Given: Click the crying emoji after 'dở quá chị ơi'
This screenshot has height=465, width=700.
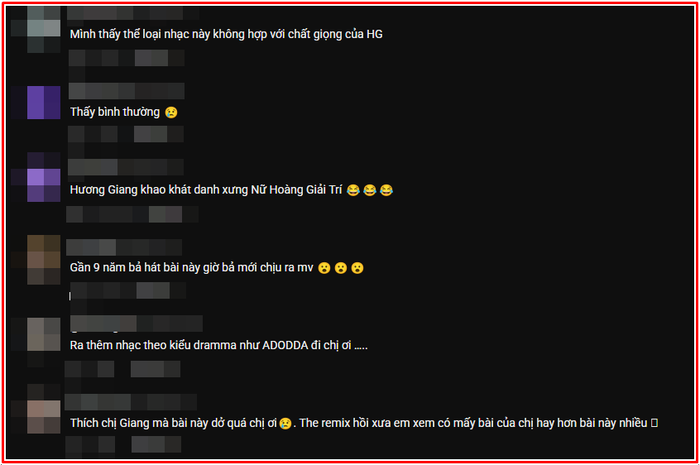Looking at the screenshot, I should (286, 423).
